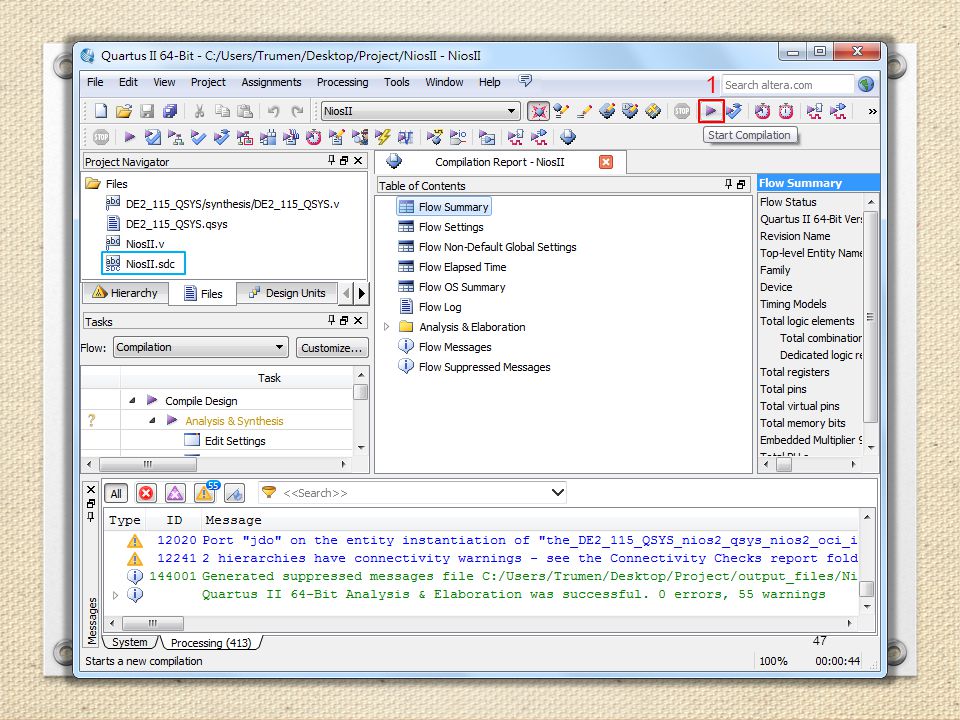Click the Save floppy disk icon
The width and height of the screenshot is (960, 720).
147,111
